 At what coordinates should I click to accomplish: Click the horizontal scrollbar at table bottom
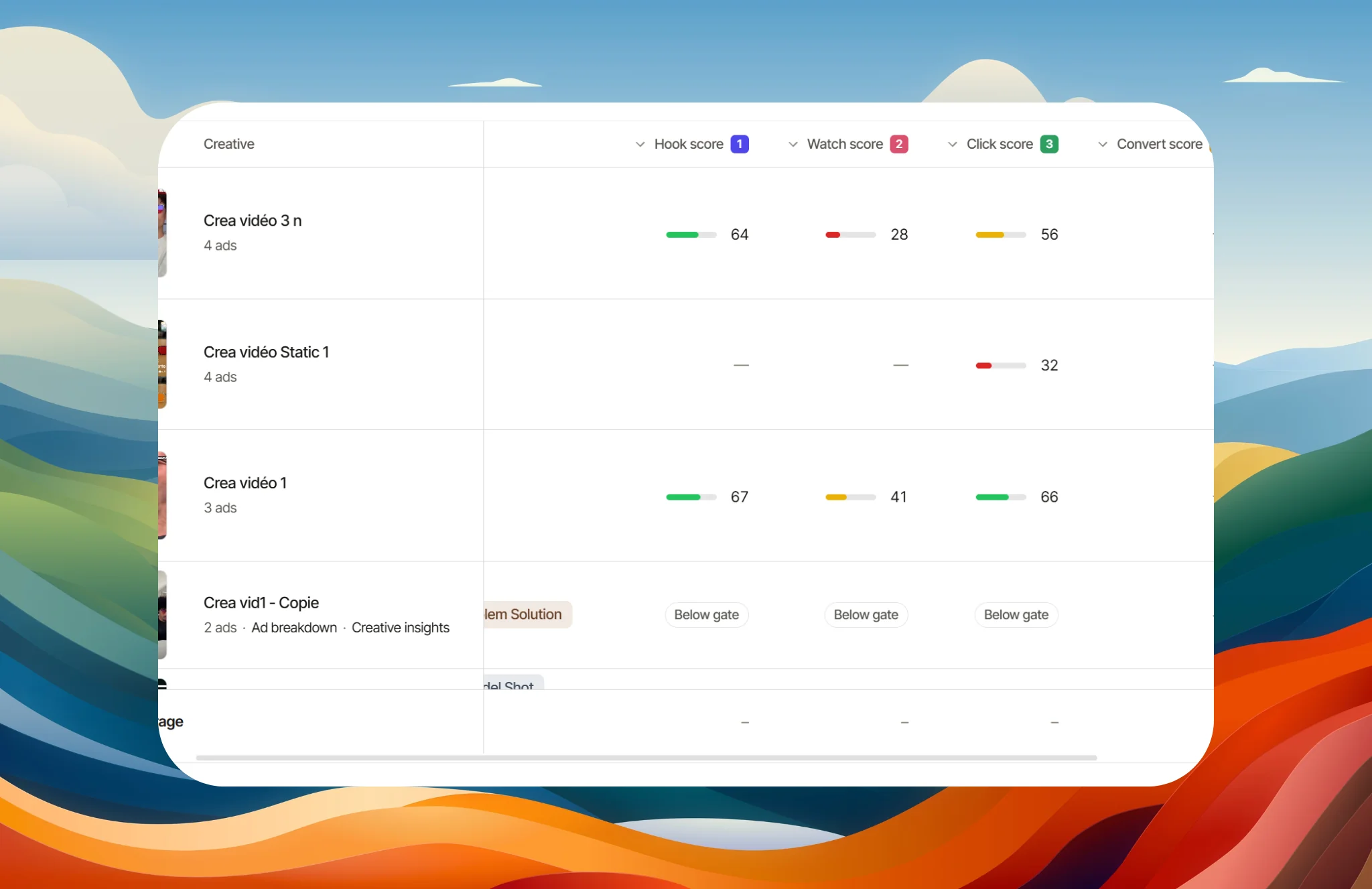(x=646, y=758)
